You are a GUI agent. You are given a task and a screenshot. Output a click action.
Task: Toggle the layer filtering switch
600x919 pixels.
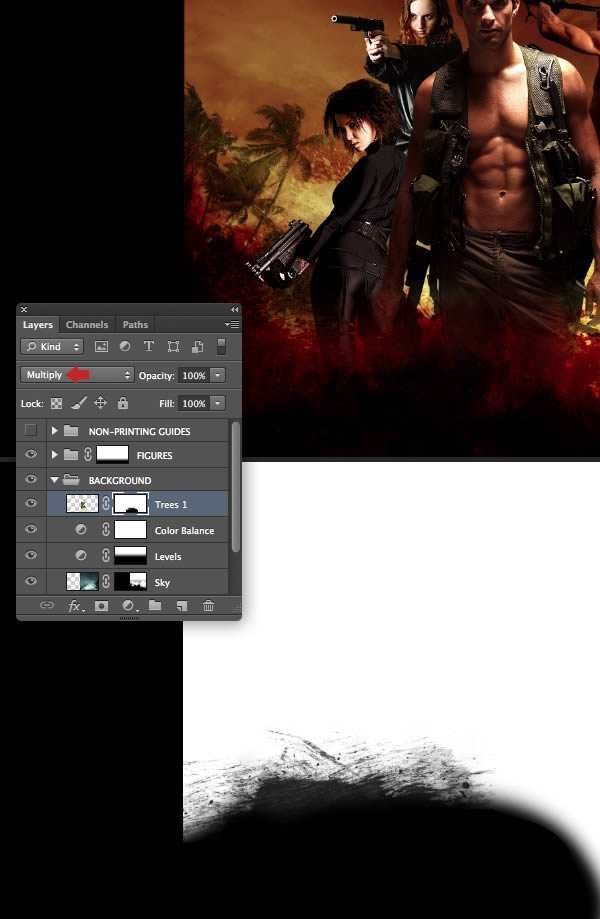click(221, 346)
